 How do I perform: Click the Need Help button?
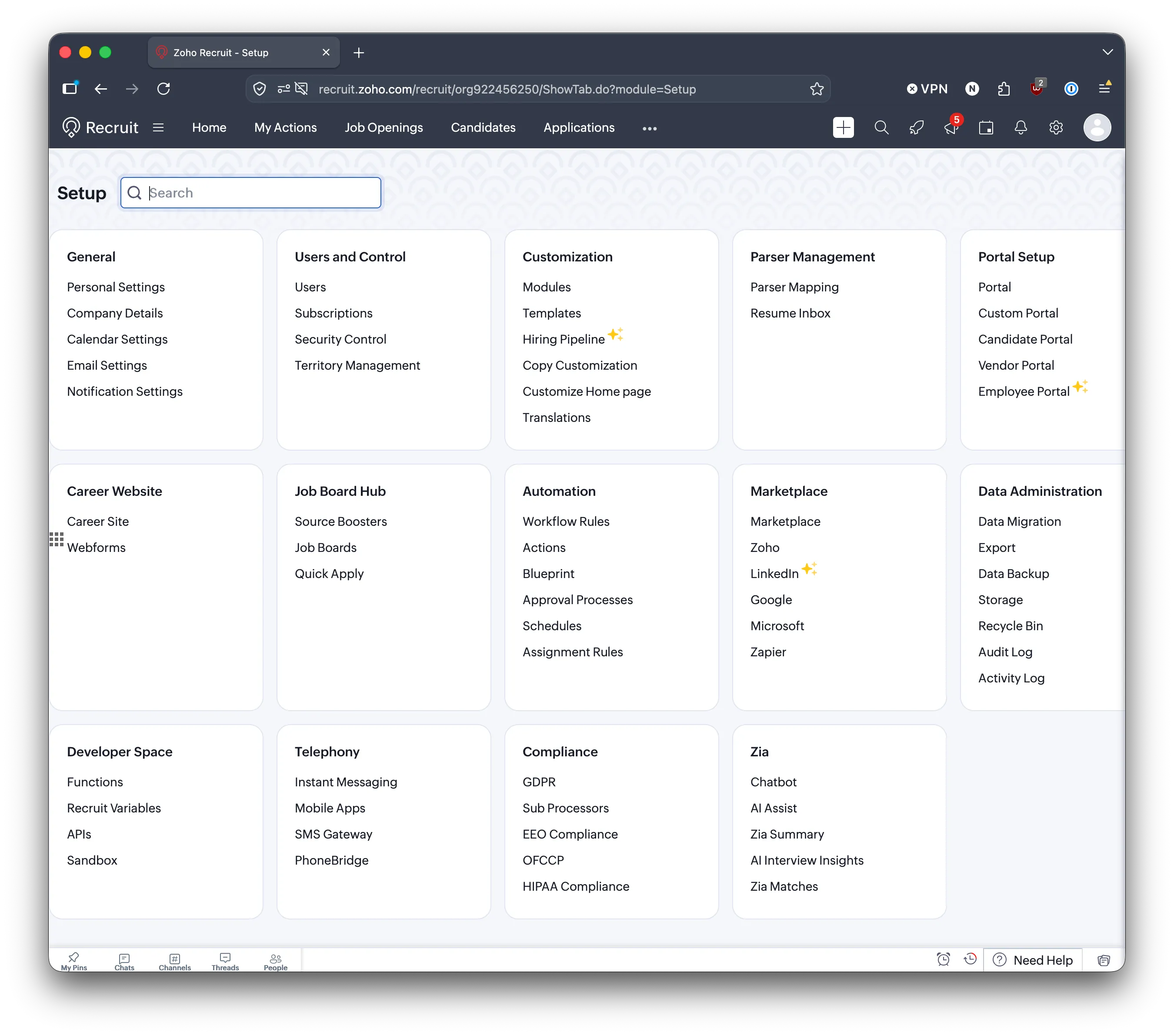tap(1033, 959)
